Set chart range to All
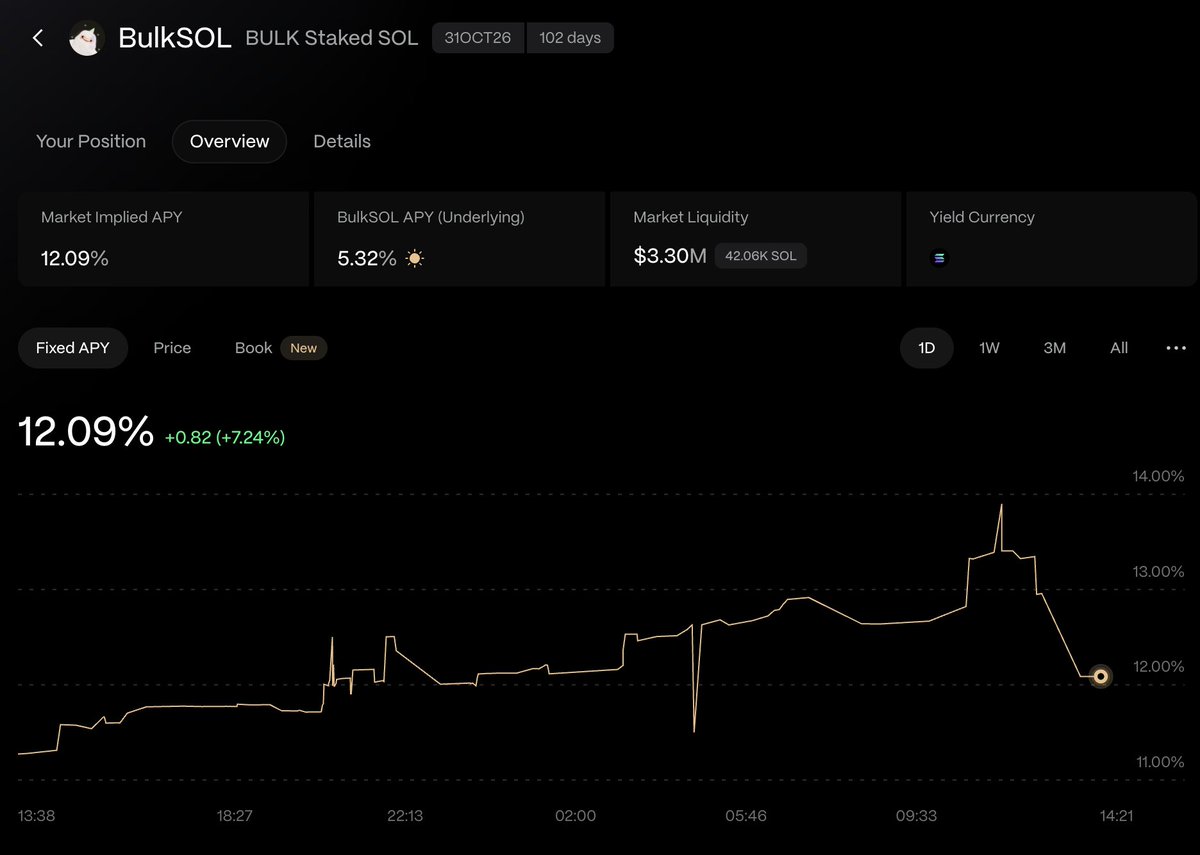 [1119, 348]
